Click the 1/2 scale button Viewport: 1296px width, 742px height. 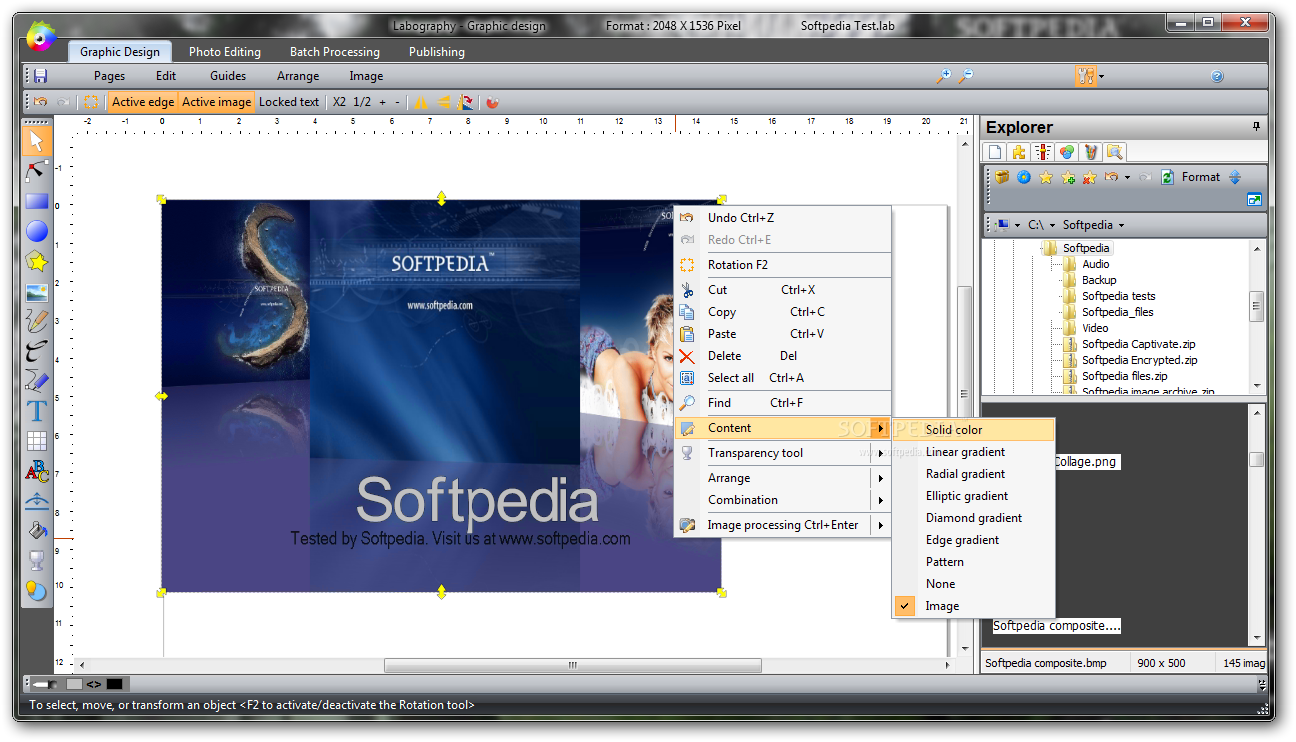(362, 102)
